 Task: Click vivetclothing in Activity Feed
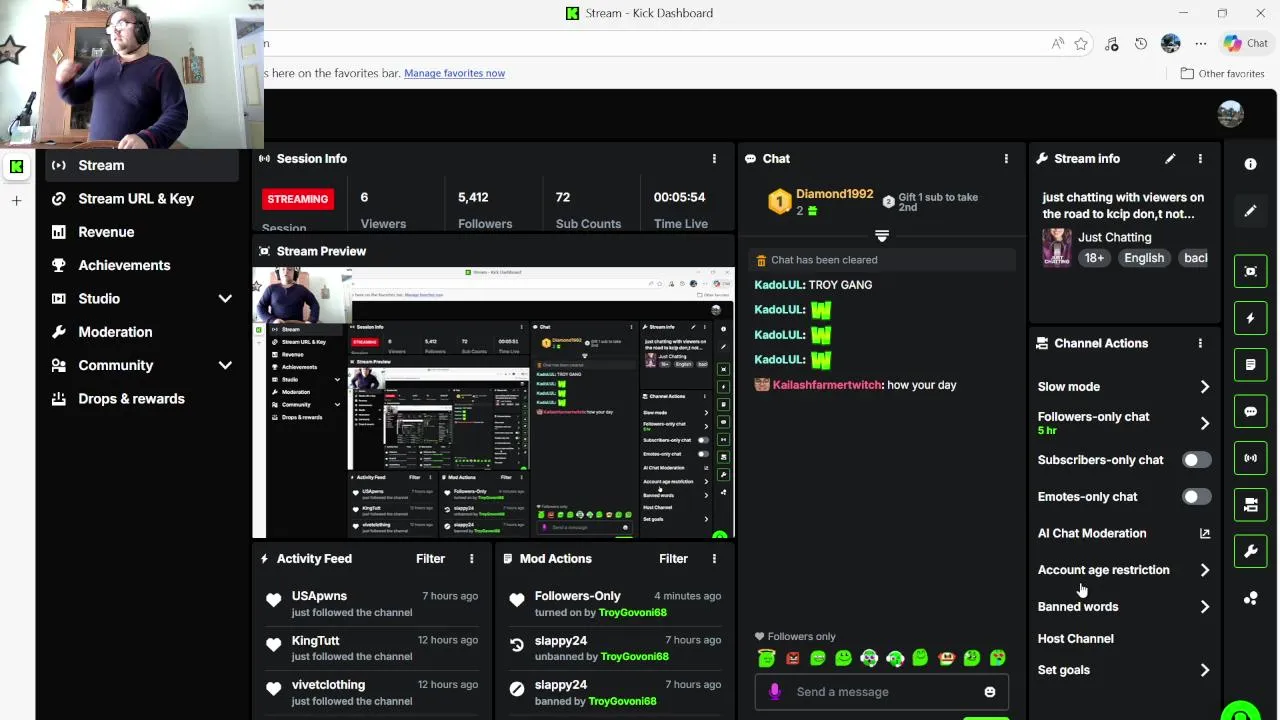click(328, 685)
